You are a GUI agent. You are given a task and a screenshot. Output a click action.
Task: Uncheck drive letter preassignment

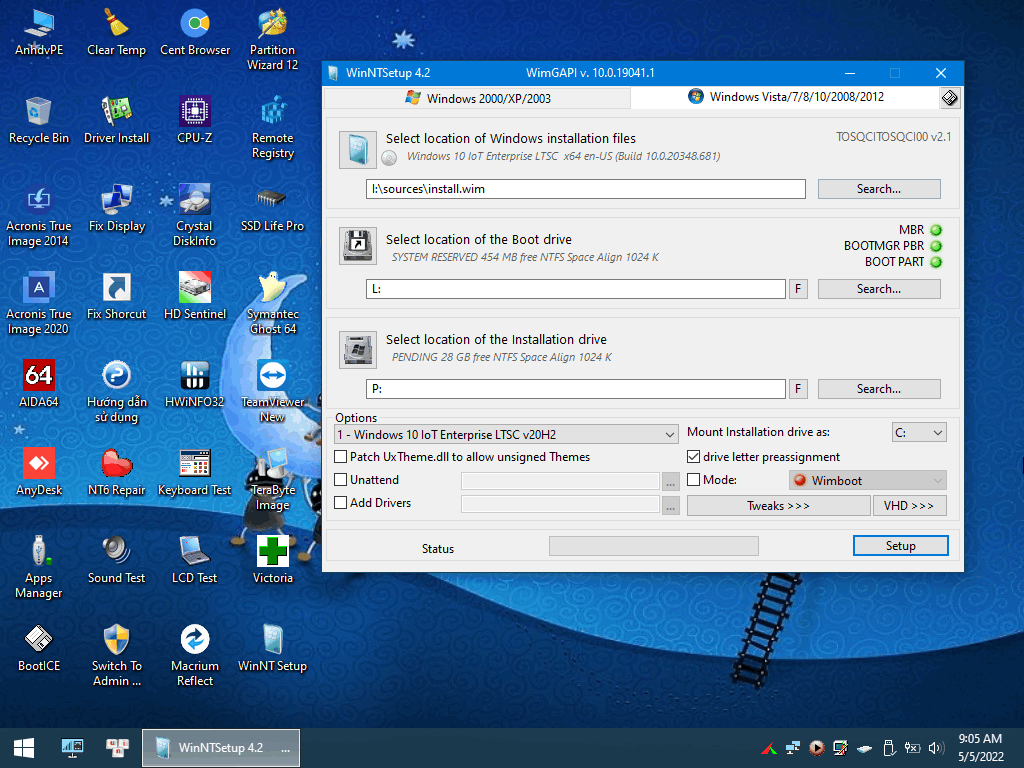pyautogui.click(x=694, y=456)
